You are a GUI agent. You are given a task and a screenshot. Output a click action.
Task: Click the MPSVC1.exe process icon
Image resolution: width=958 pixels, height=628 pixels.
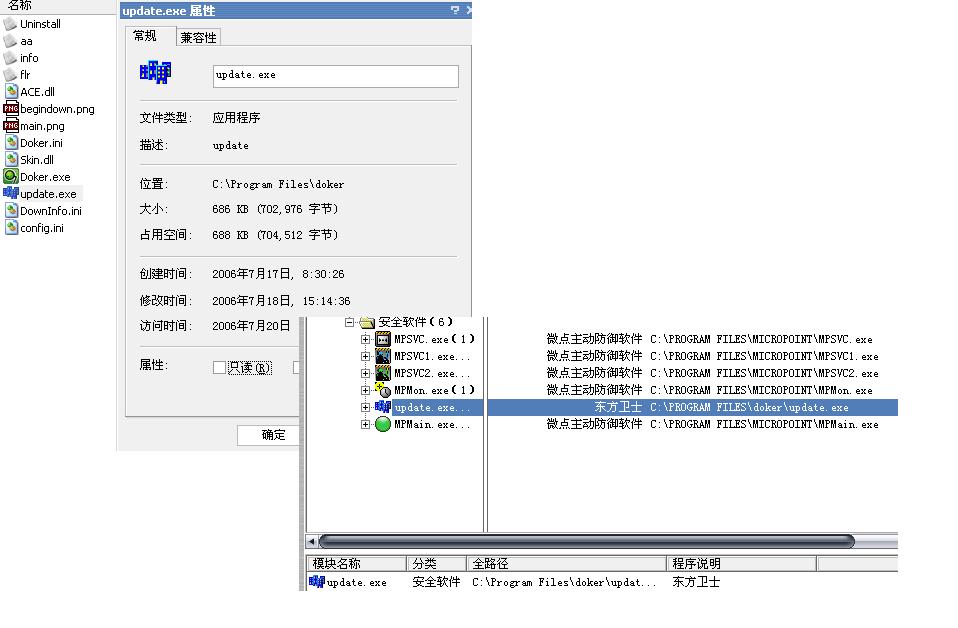point(383,356)
